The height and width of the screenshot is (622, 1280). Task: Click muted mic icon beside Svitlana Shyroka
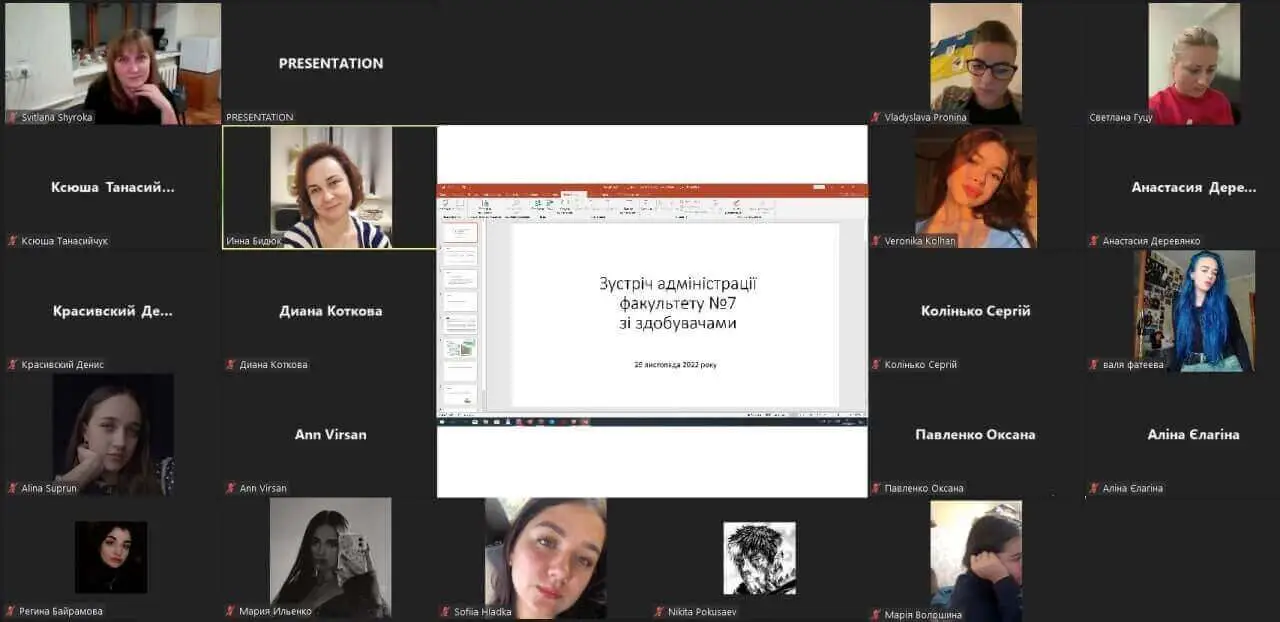point(12,117)
